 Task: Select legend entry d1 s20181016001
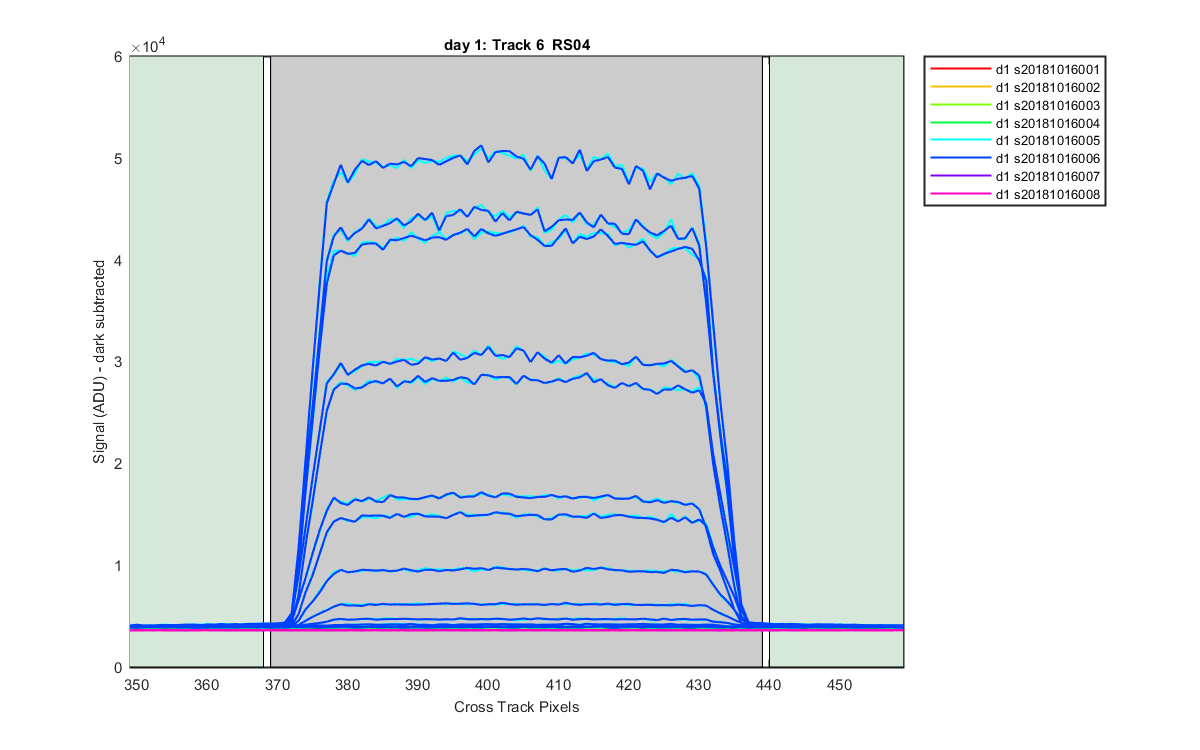pos(1016,69)
